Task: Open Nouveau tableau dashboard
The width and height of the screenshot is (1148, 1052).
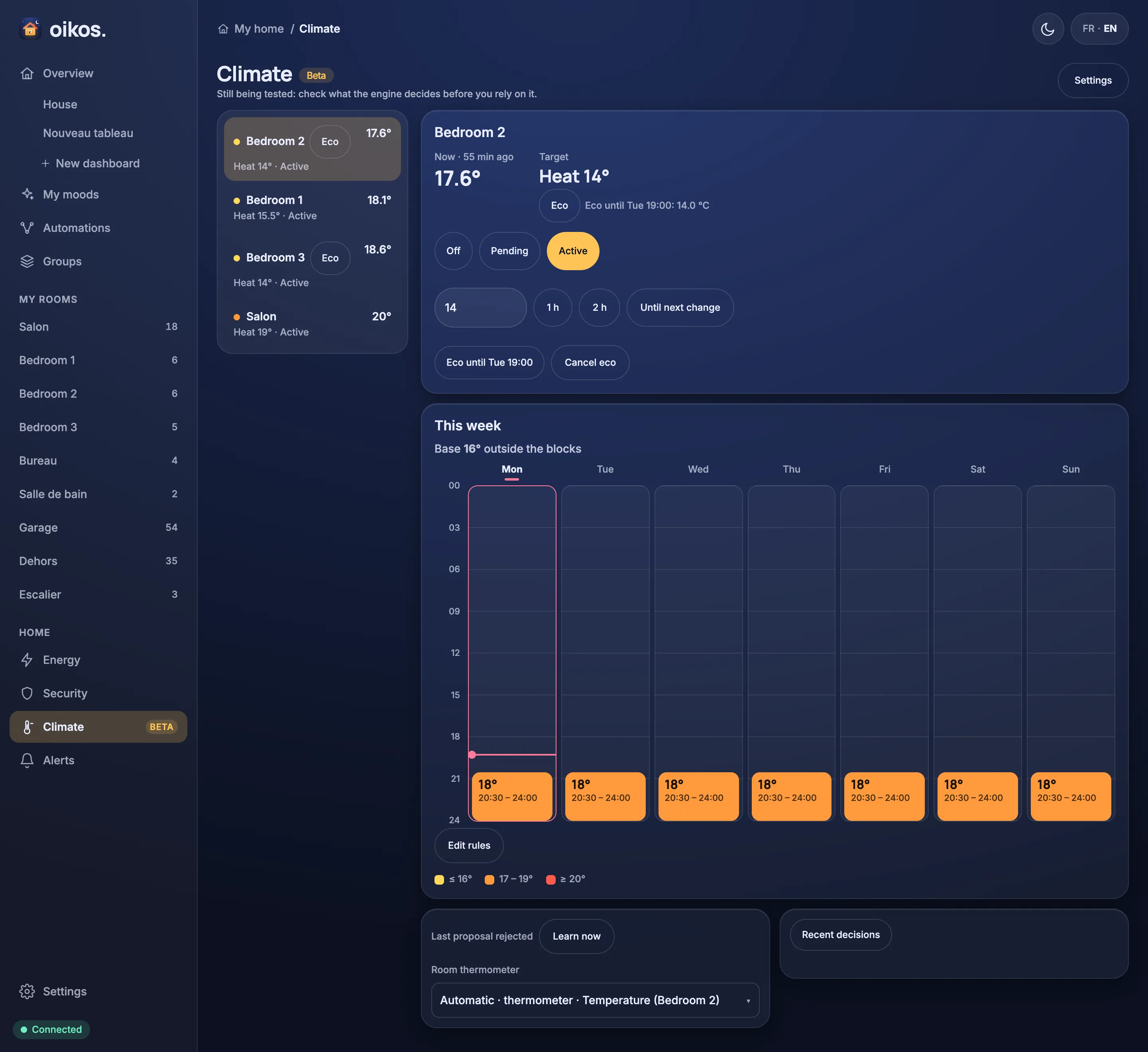Action: 88,133
